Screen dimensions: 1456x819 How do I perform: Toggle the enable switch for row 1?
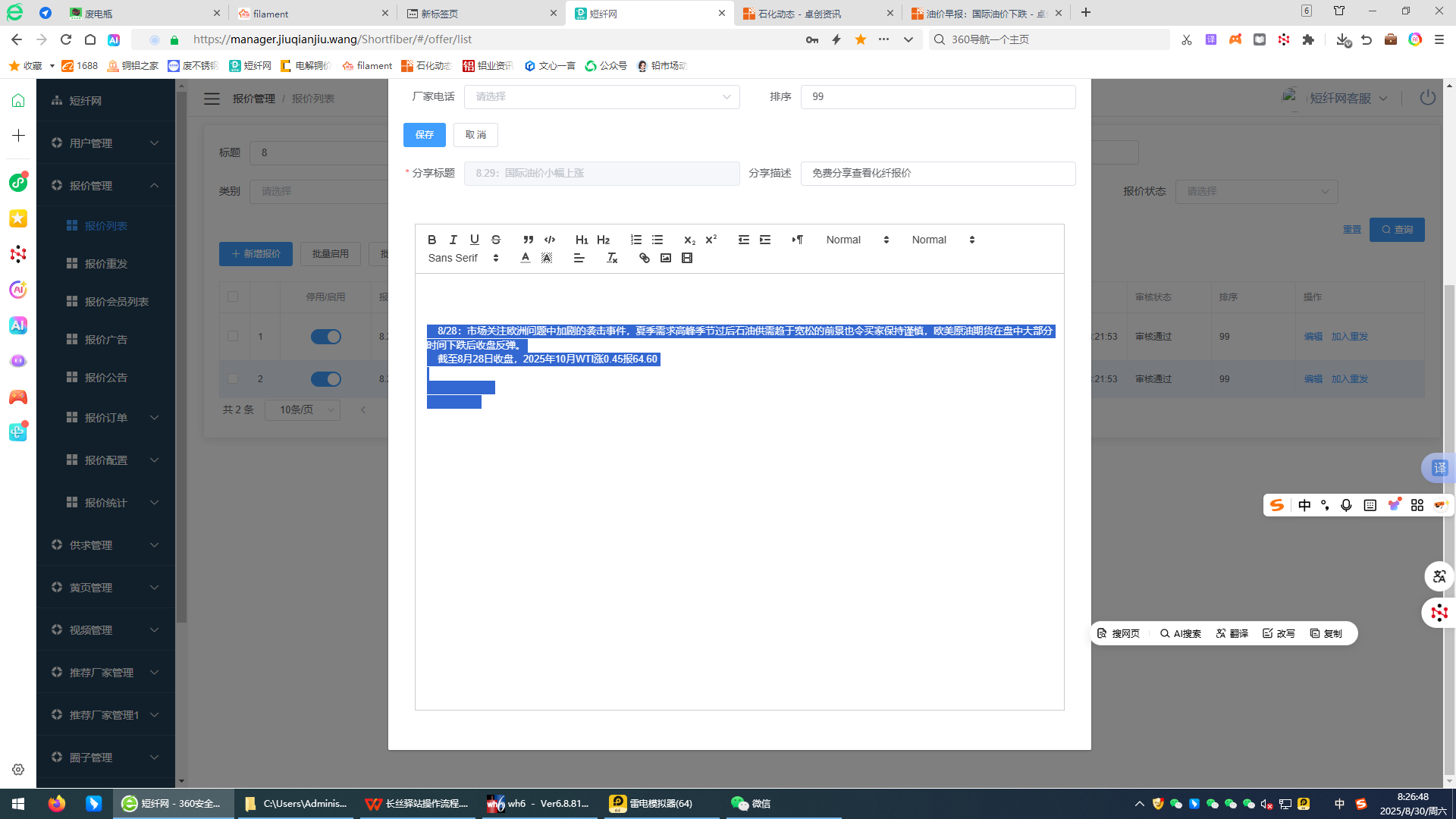point(326,337)
